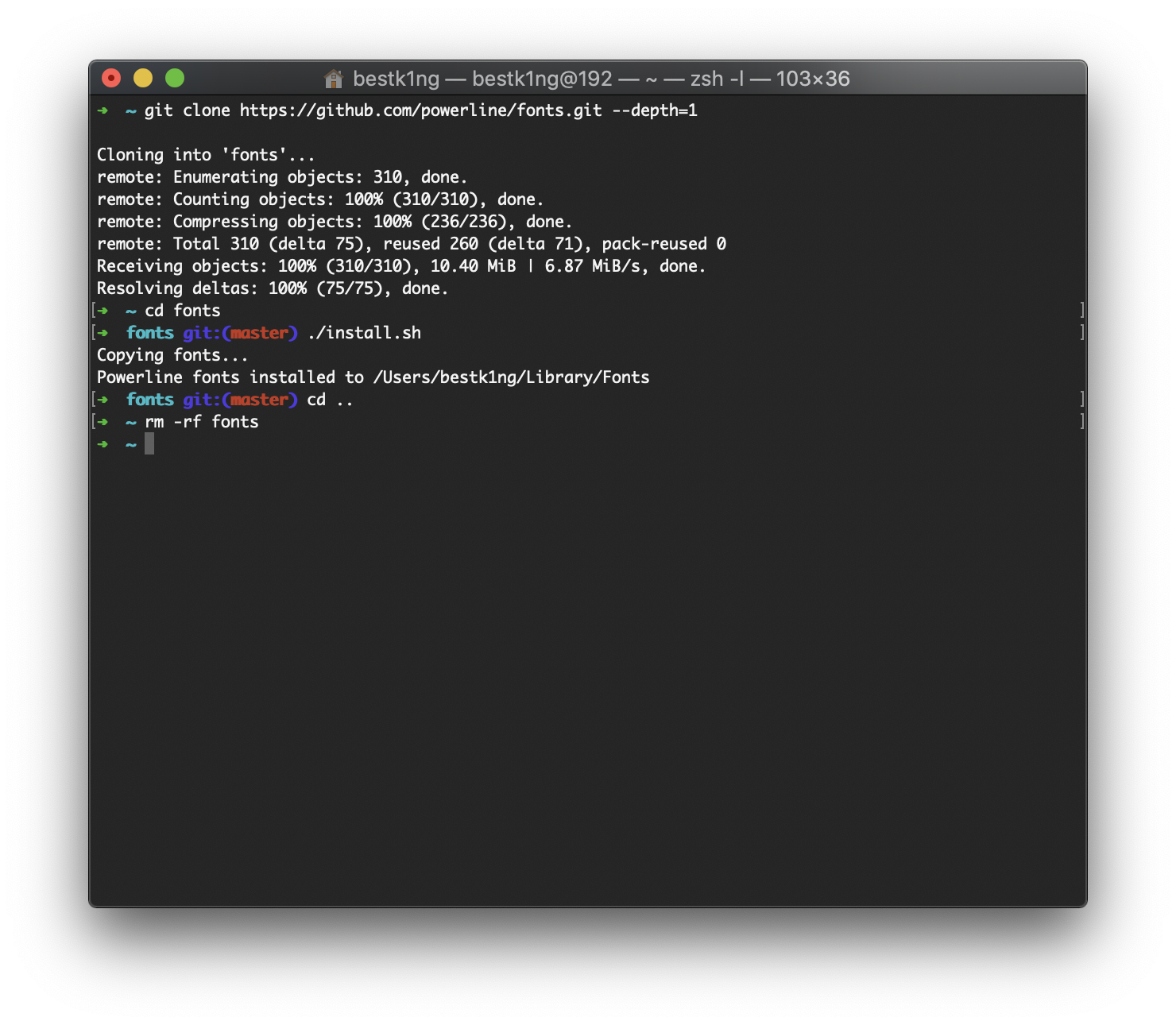Click the 'cd ..' command

[x=330, y=400]
